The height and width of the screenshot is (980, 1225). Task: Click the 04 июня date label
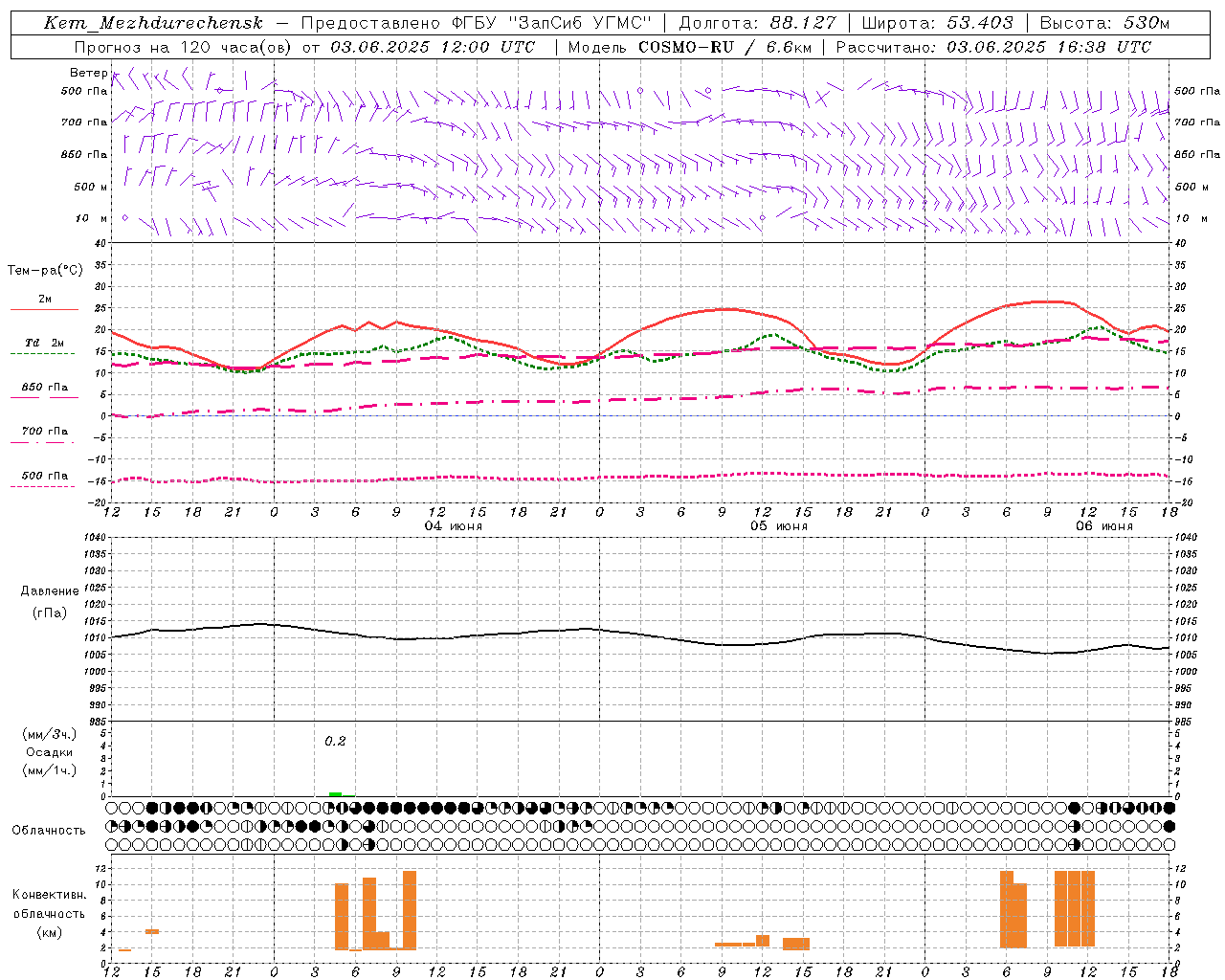pyautogui.click(x=454, y=526)
